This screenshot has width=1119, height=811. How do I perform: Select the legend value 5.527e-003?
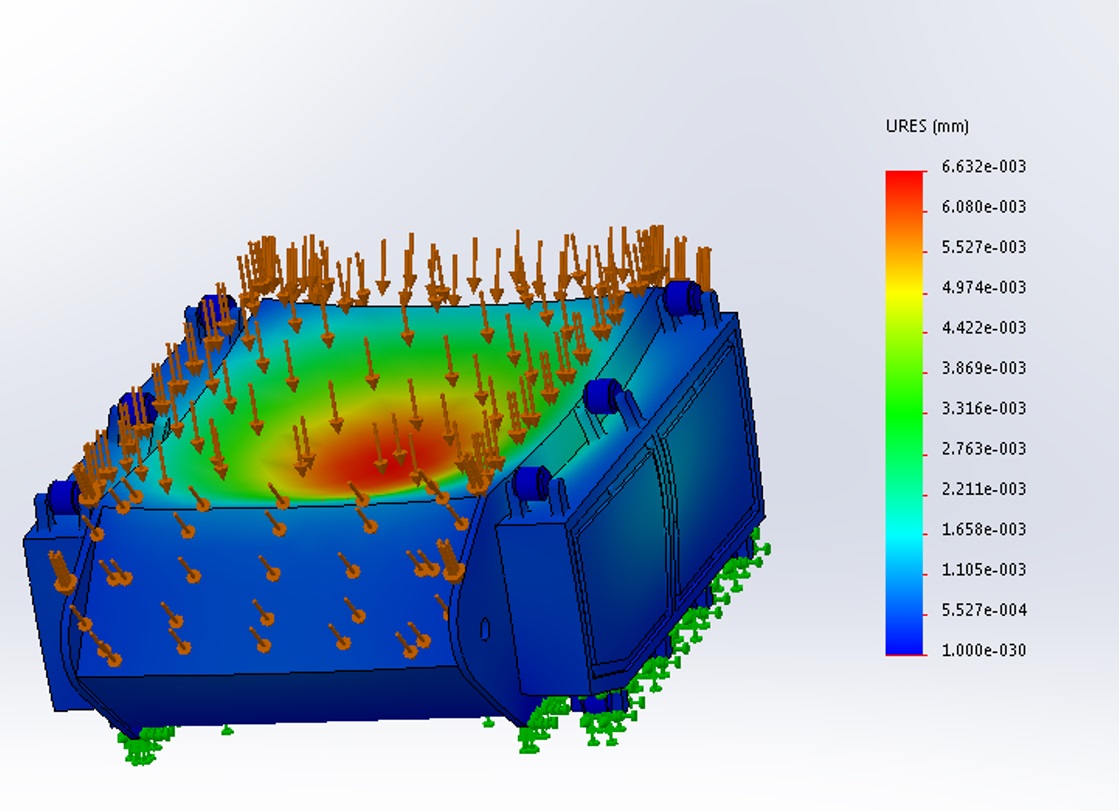pyautogui.click(x=983, y=247)
